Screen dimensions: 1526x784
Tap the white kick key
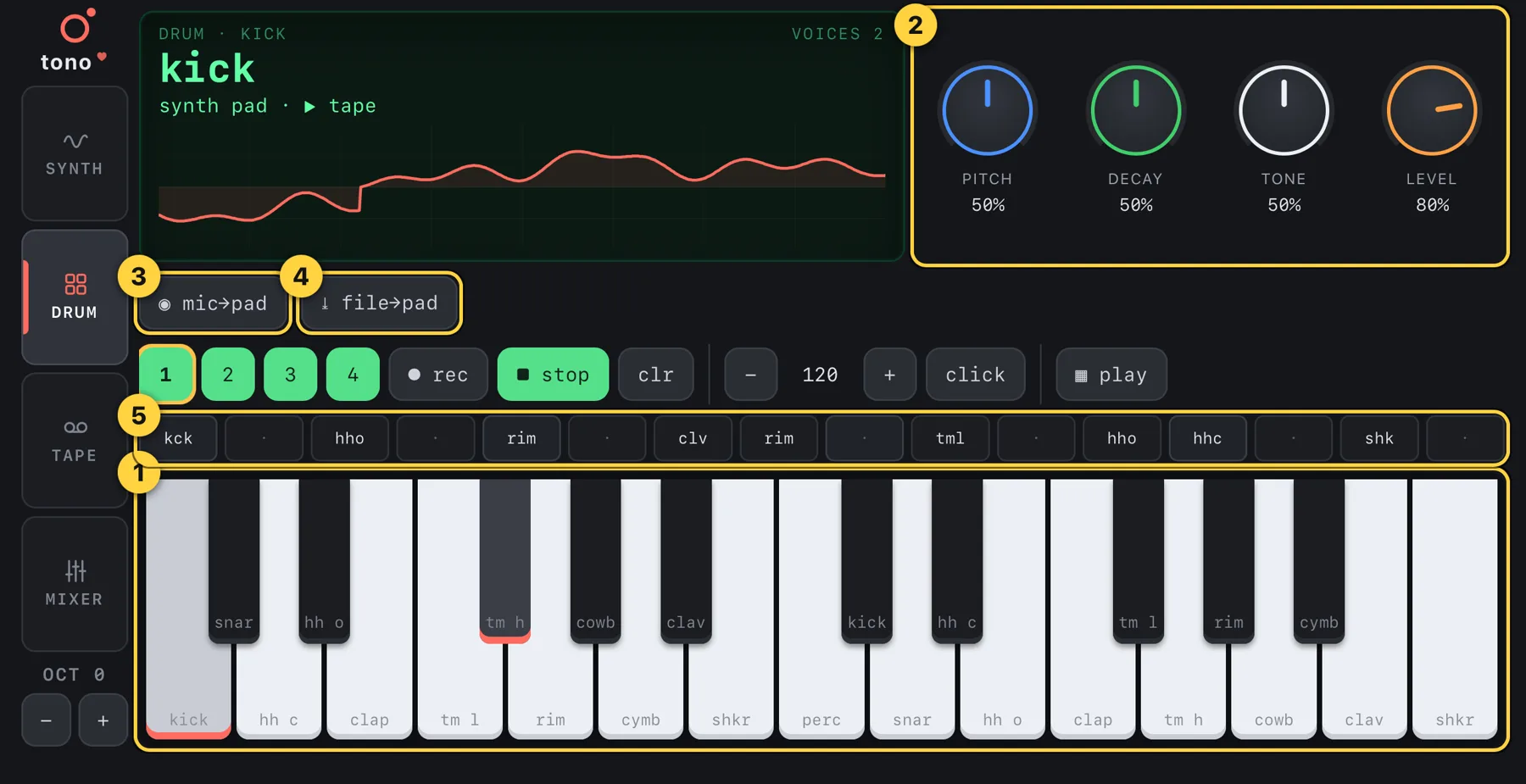tap(188, 687)
